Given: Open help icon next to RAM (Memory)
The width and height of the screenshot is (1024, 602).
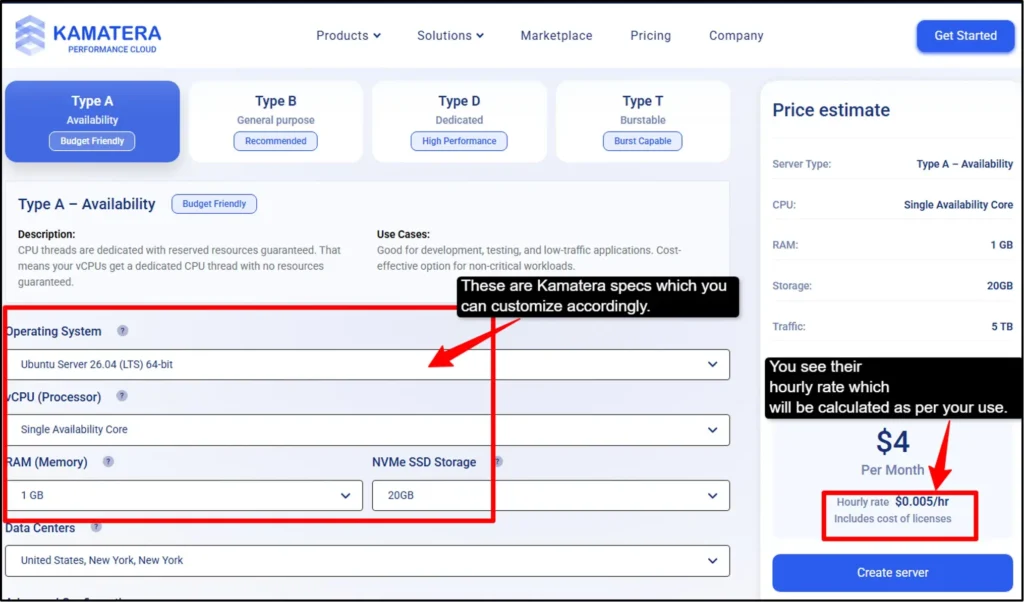Looking at the screenshot, I should 108,461.
